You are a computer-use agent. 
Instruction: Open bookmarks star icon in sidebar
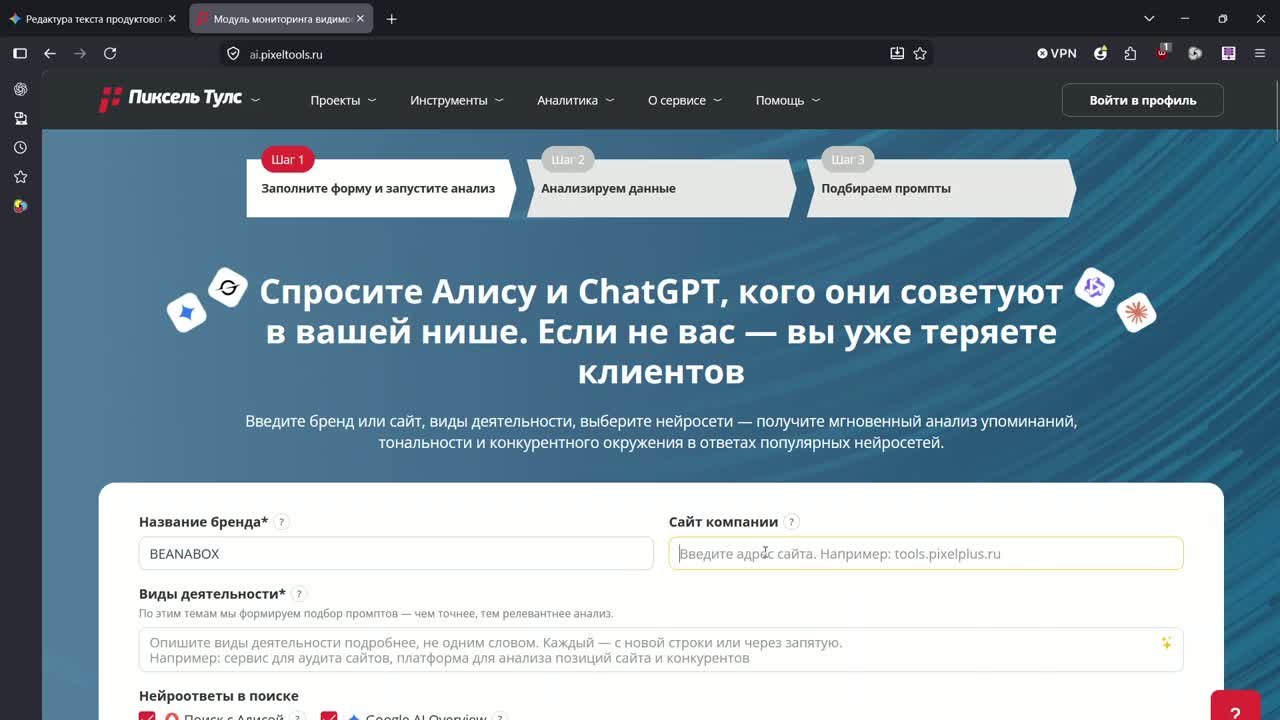pos(20,177)
